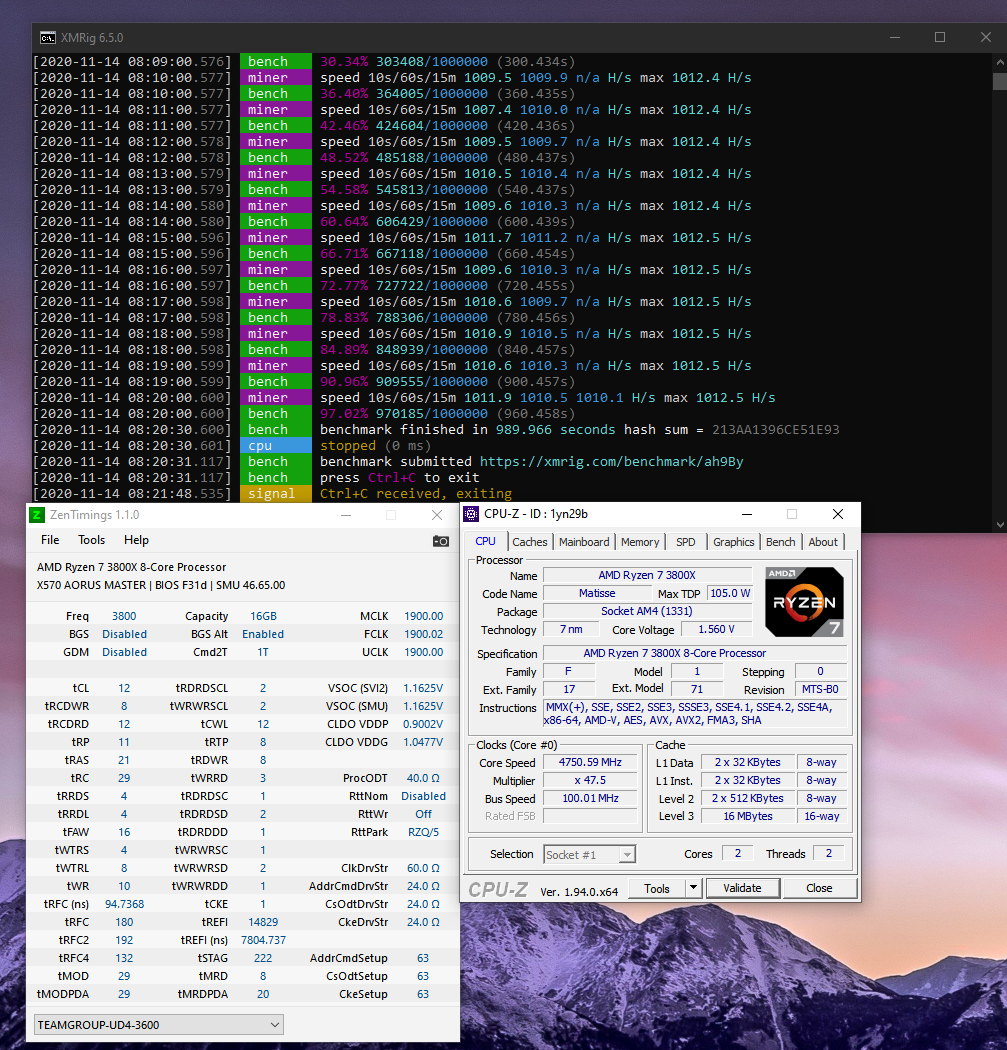The height and width of the screenshot is (1050, 1007).
Task: Click the AMD Ryzen 7 logo in CPU-Z
Action: (x=804, y=601)
